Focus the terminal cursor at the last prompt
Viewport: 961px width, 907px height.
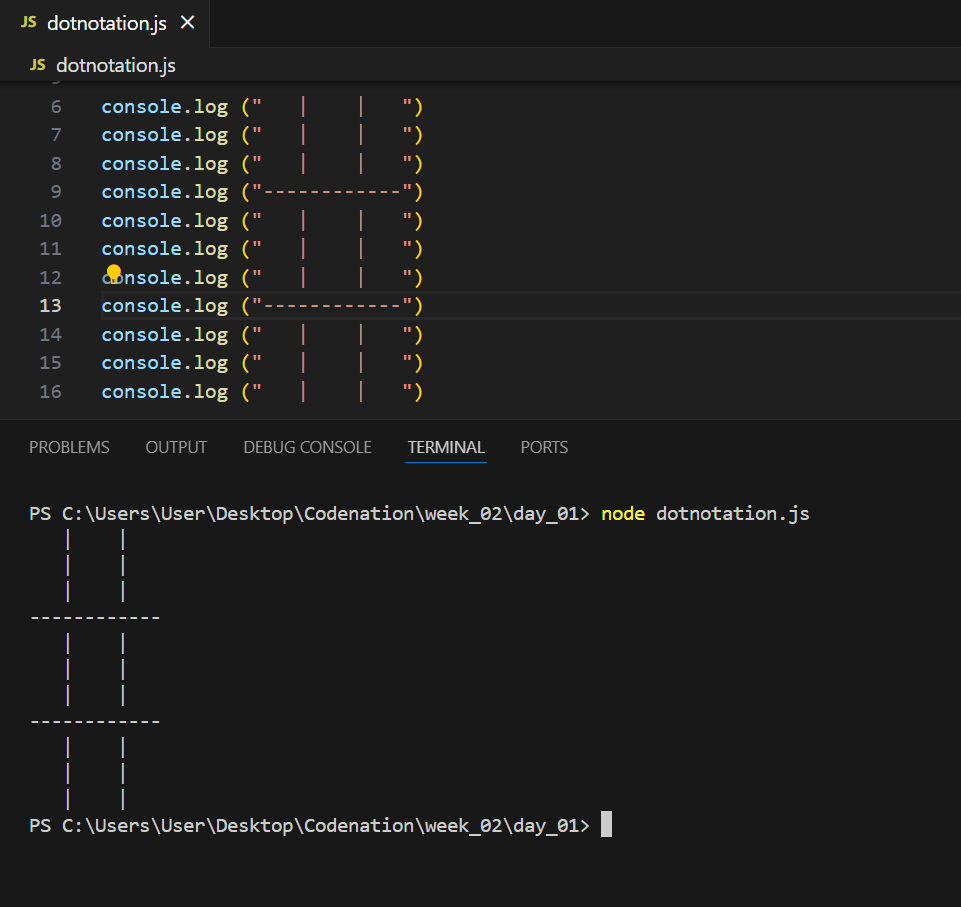click(x=606, y=824)
